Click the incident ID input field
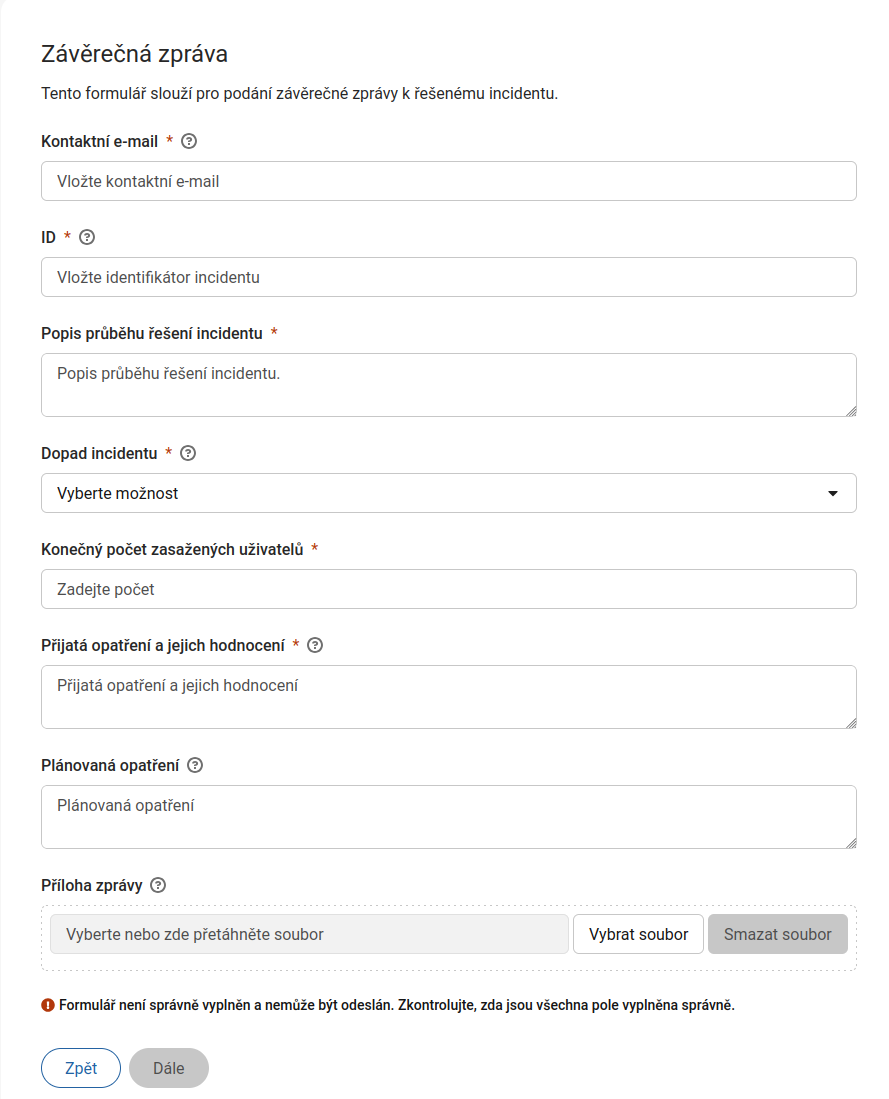The image size is (889, 1099). (x=449, y=278)
